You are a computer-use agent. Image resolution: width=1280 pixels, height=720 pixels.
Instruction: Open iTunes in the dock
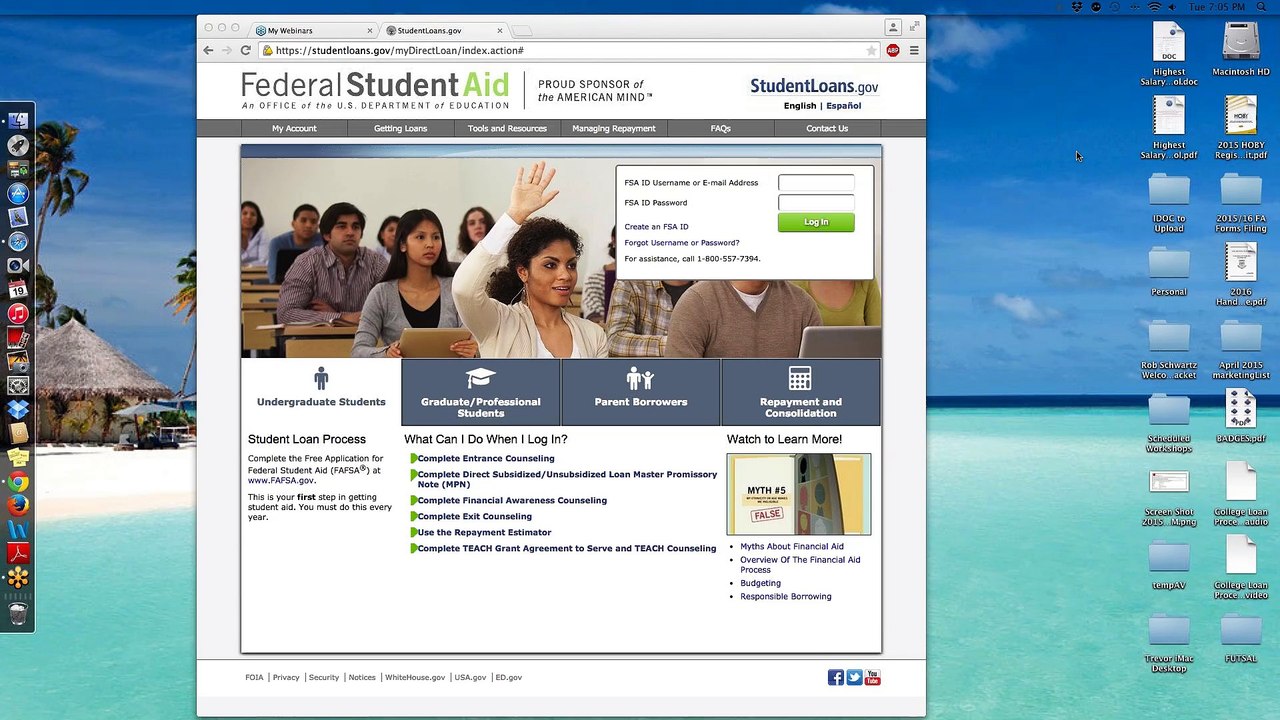pos(18,313)
